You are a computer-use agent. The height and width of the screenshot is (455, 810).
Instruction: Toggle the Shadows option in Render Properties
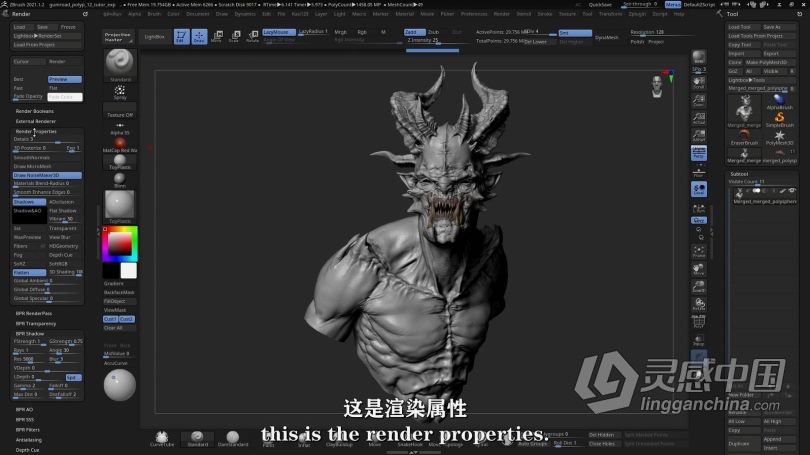click(29, 202)
